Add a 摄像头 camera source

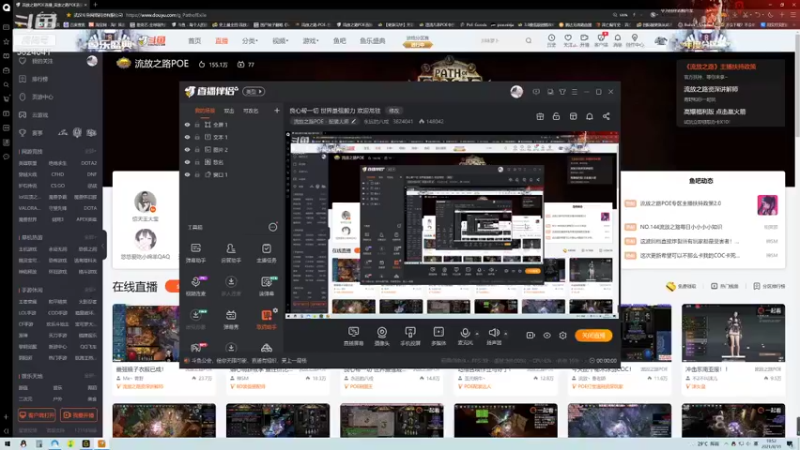(x=382, y=336)
